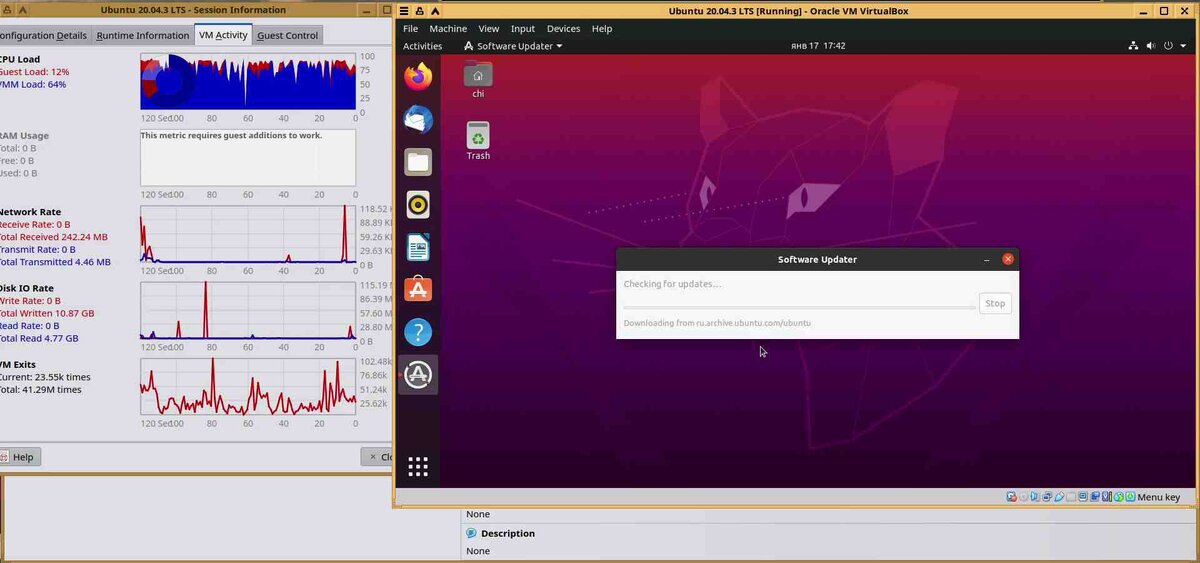Open Firefox from the Ubuntu dock

point(418,76)
